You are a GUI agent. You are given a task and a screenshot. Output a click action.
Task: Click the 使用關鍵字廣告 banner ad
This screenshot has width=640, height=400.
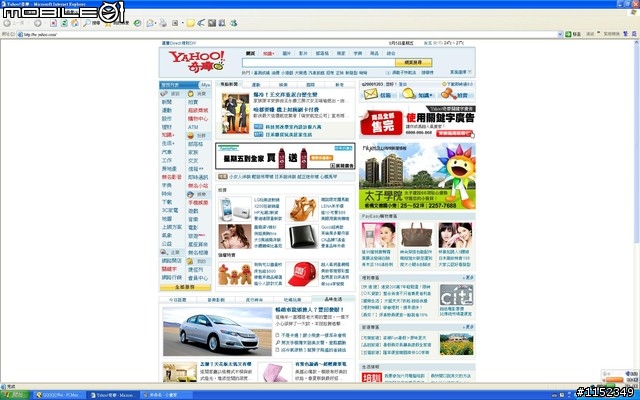(417, 122)
